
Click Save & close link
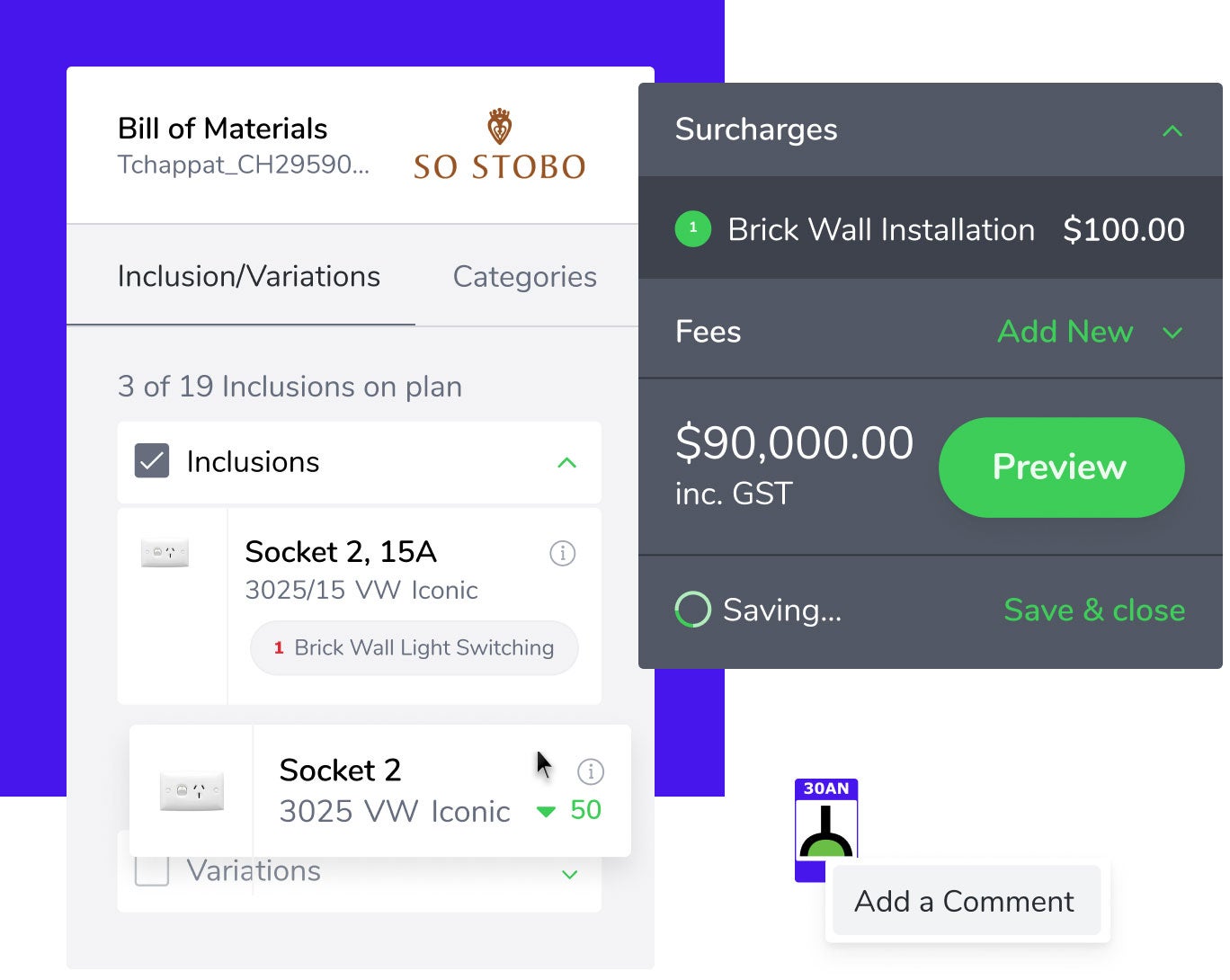(x=1093, y=610)
